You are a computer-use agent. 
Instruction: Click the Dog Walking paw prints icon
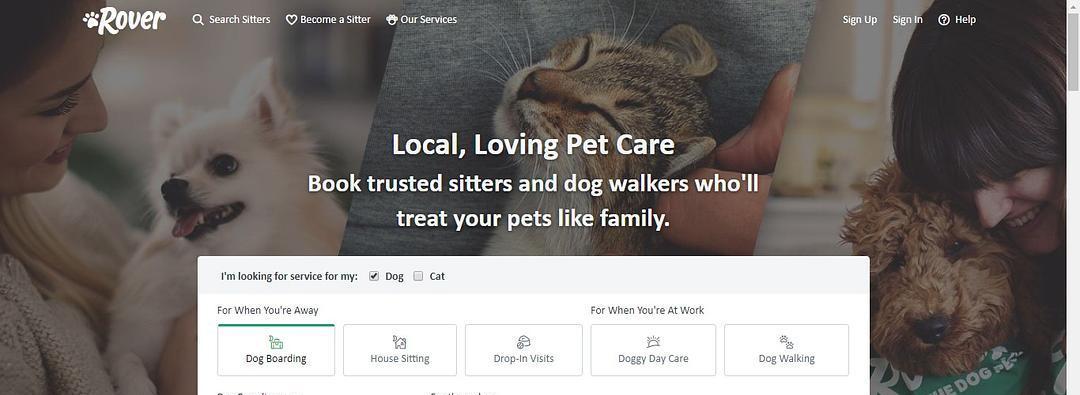click(x=787, y=342)
